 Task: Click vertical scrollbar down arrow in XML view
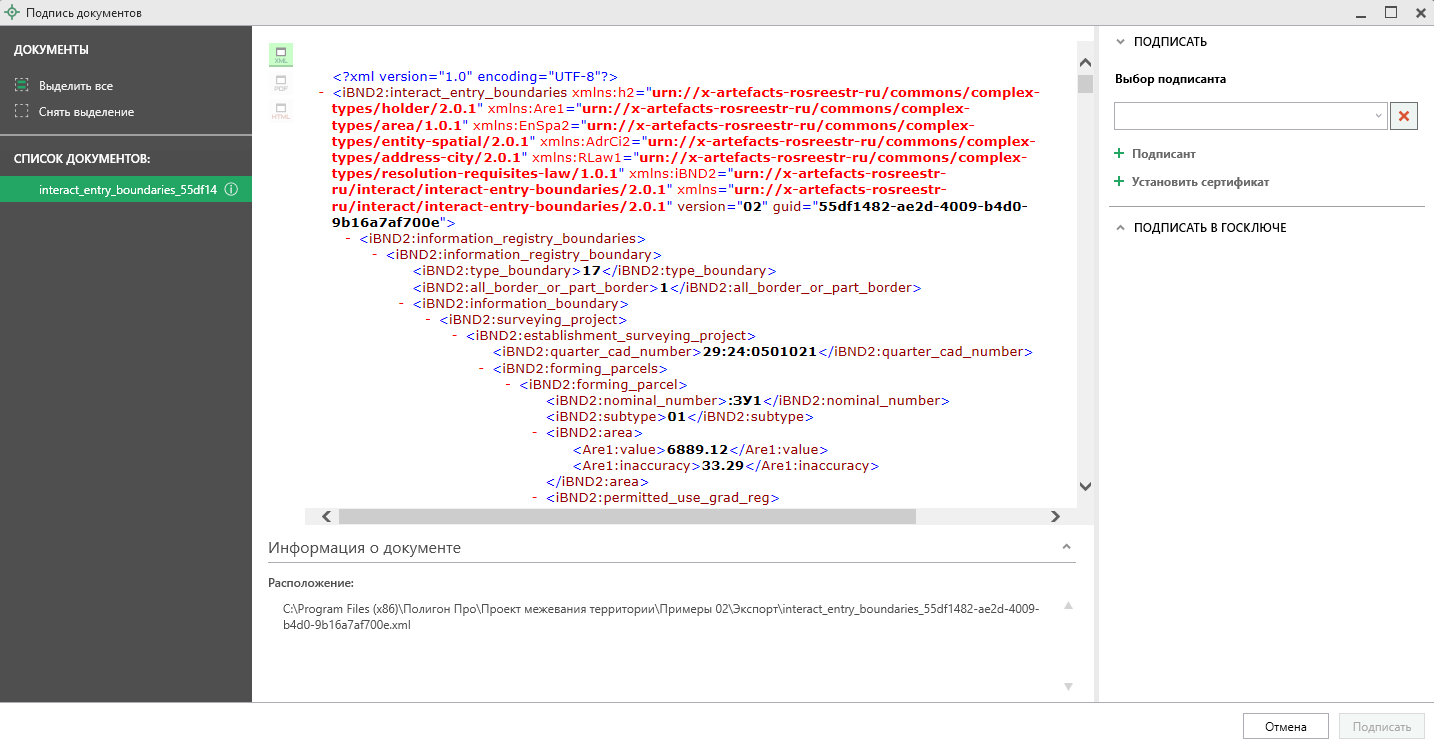[1085, 486]
